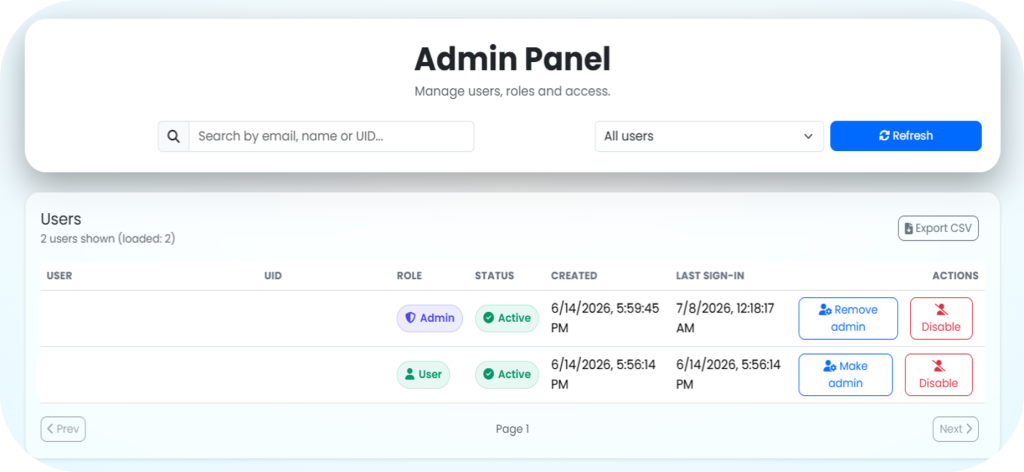Go to previous page with Prev
The image size is (1024, 472).
(63, 429)
